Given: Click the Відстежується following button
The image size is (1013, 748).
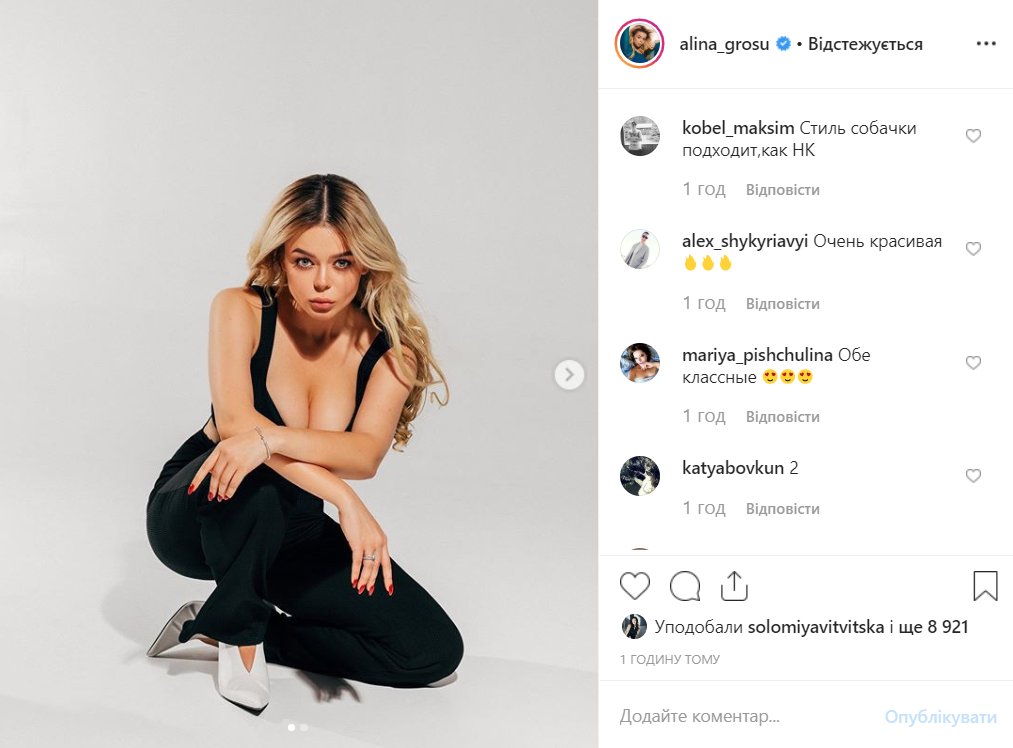Looking at the screenshot, I should [865, 44].
